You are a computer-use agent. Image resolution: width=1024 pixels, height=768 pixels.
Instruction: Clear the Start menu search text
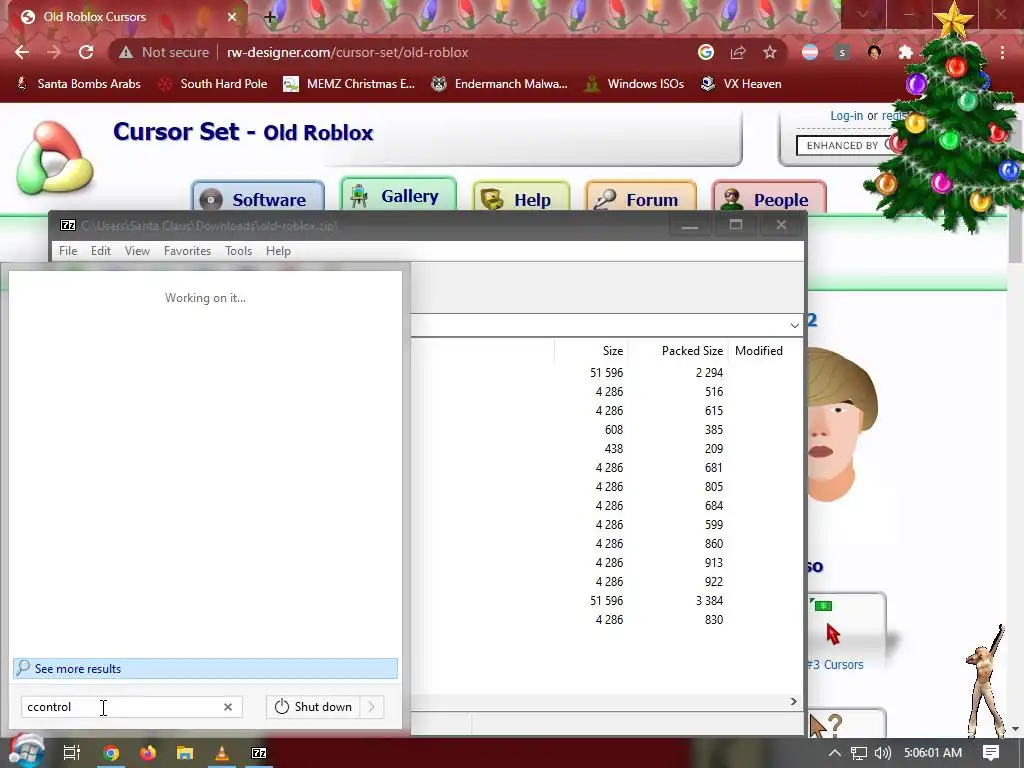tap(228, 707)
